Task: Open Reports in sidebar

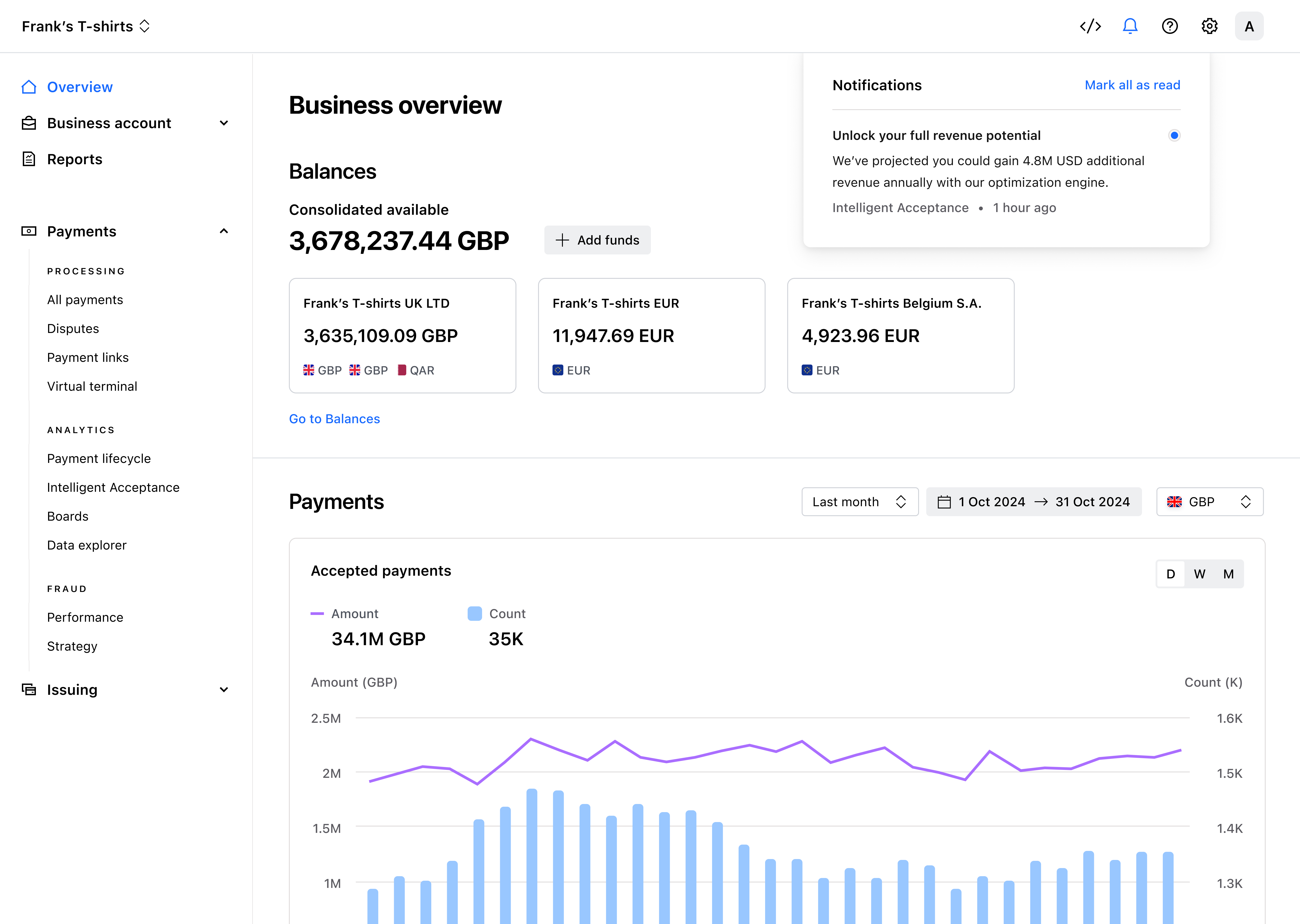Action: (74, 159)
